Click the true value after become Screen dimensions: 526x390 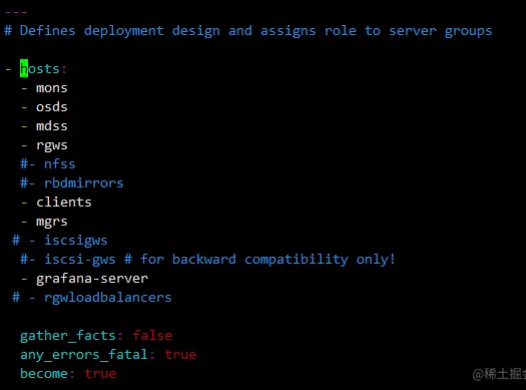(x=100, y=374)
